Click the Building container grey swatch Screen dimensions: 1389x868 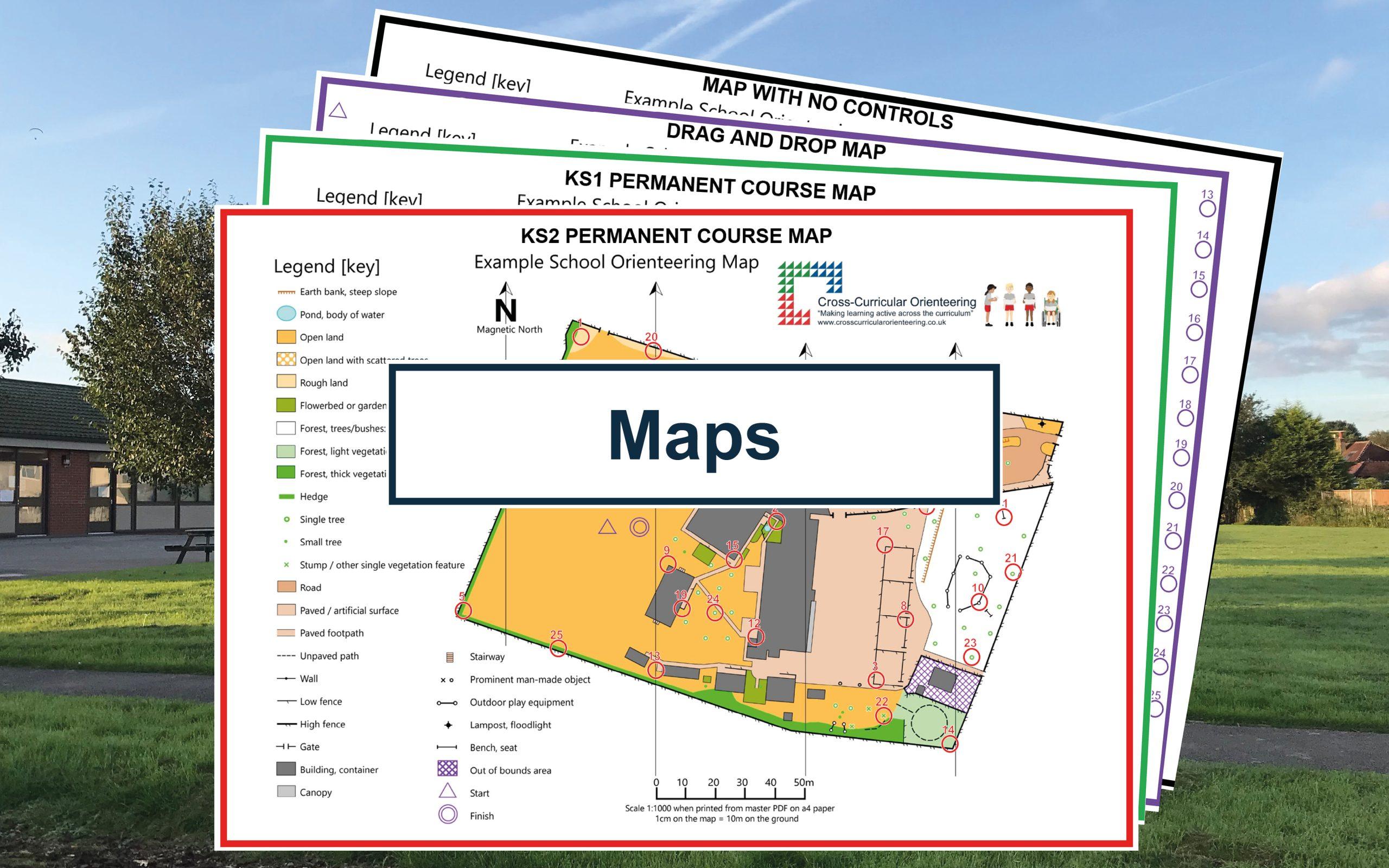[286, 769]
